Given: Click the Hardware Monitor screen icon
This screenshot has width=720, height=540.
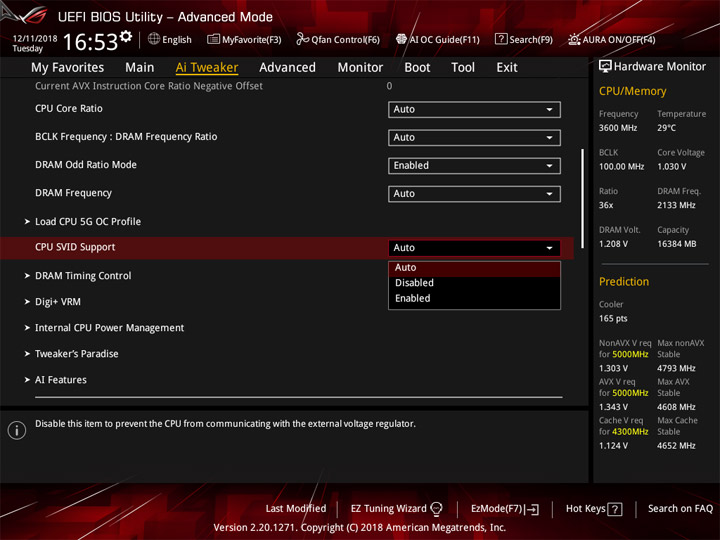Looking at the screenshot, I should point(605,66).
